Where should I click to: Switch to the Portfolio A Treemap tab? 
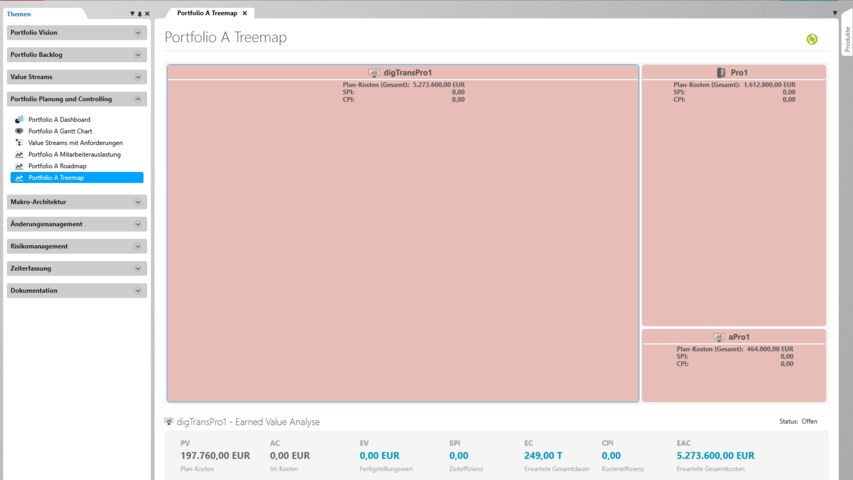point(207,13)
